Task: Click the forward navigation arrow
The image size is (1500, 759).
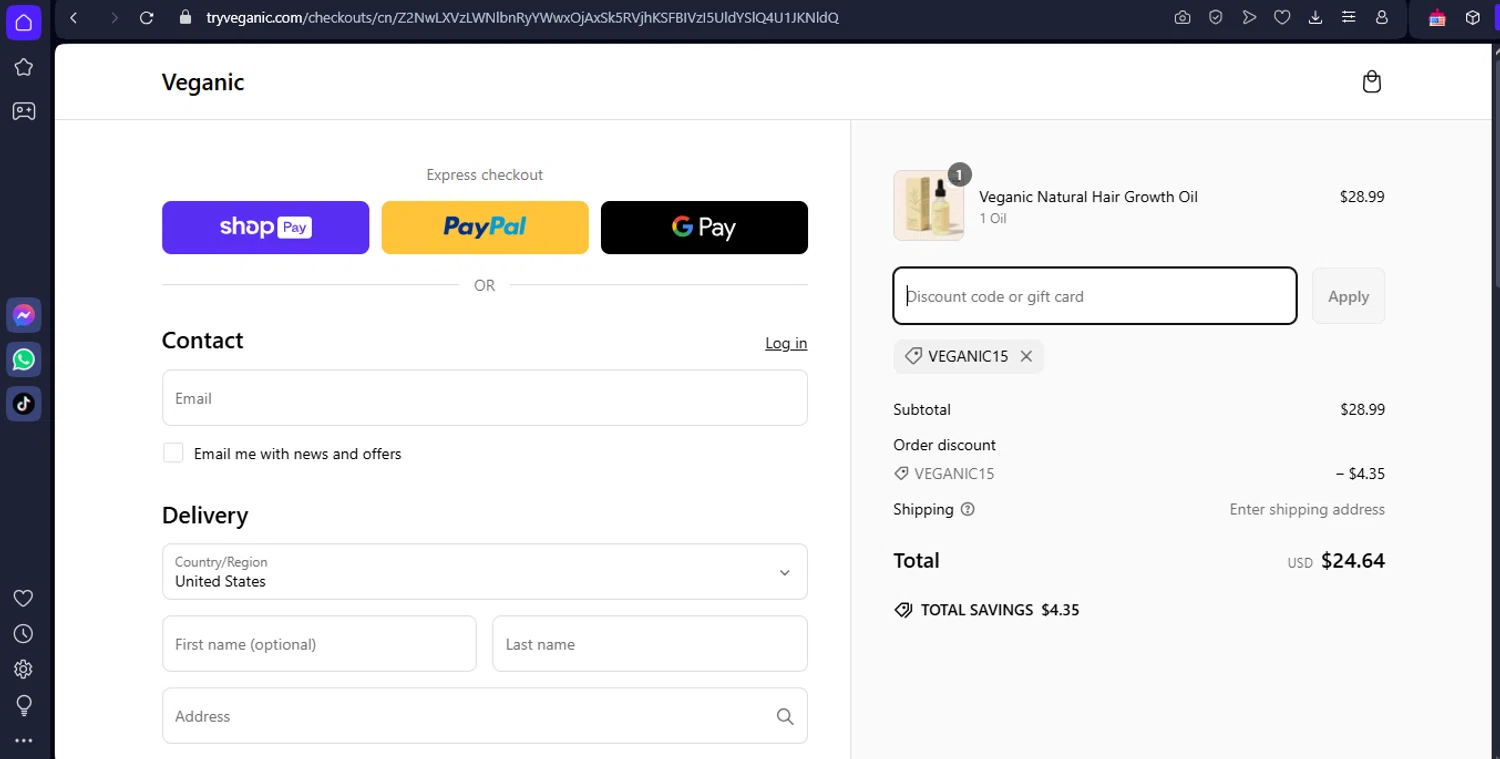Action: point(113,18)
